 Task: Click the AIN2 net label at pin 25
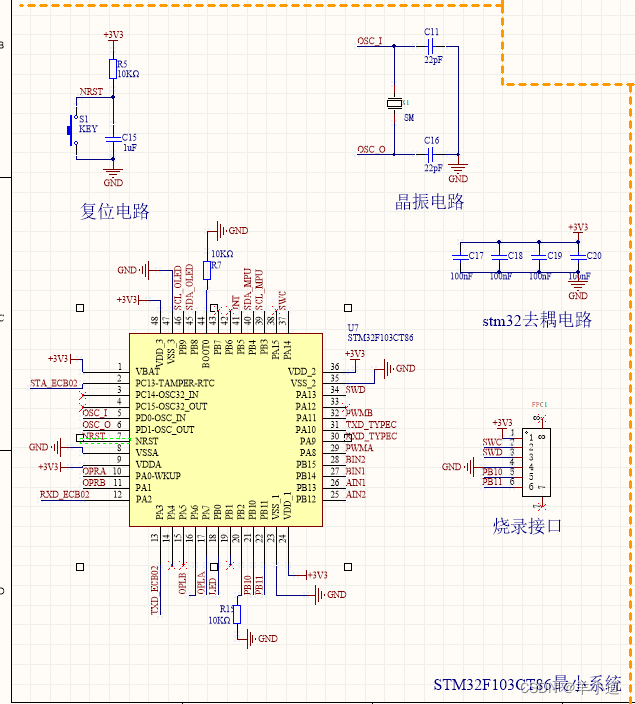point(355,494)
